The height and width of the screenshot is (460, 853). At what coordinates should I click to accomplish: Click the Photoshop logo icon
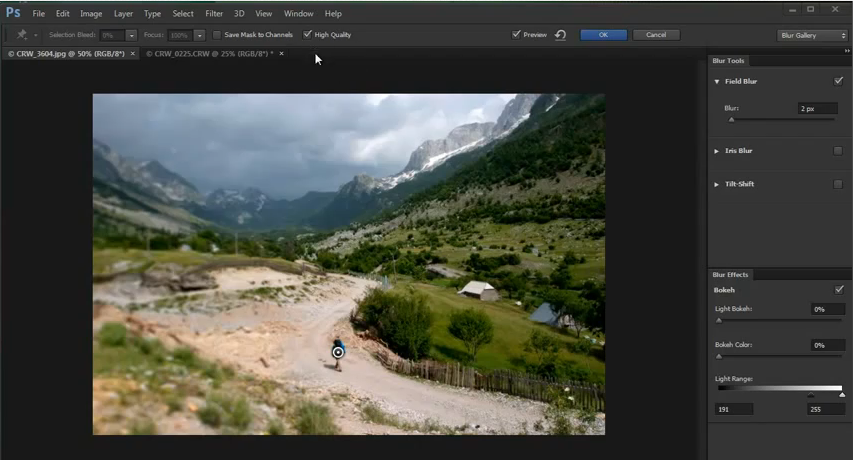click(13, 13)
